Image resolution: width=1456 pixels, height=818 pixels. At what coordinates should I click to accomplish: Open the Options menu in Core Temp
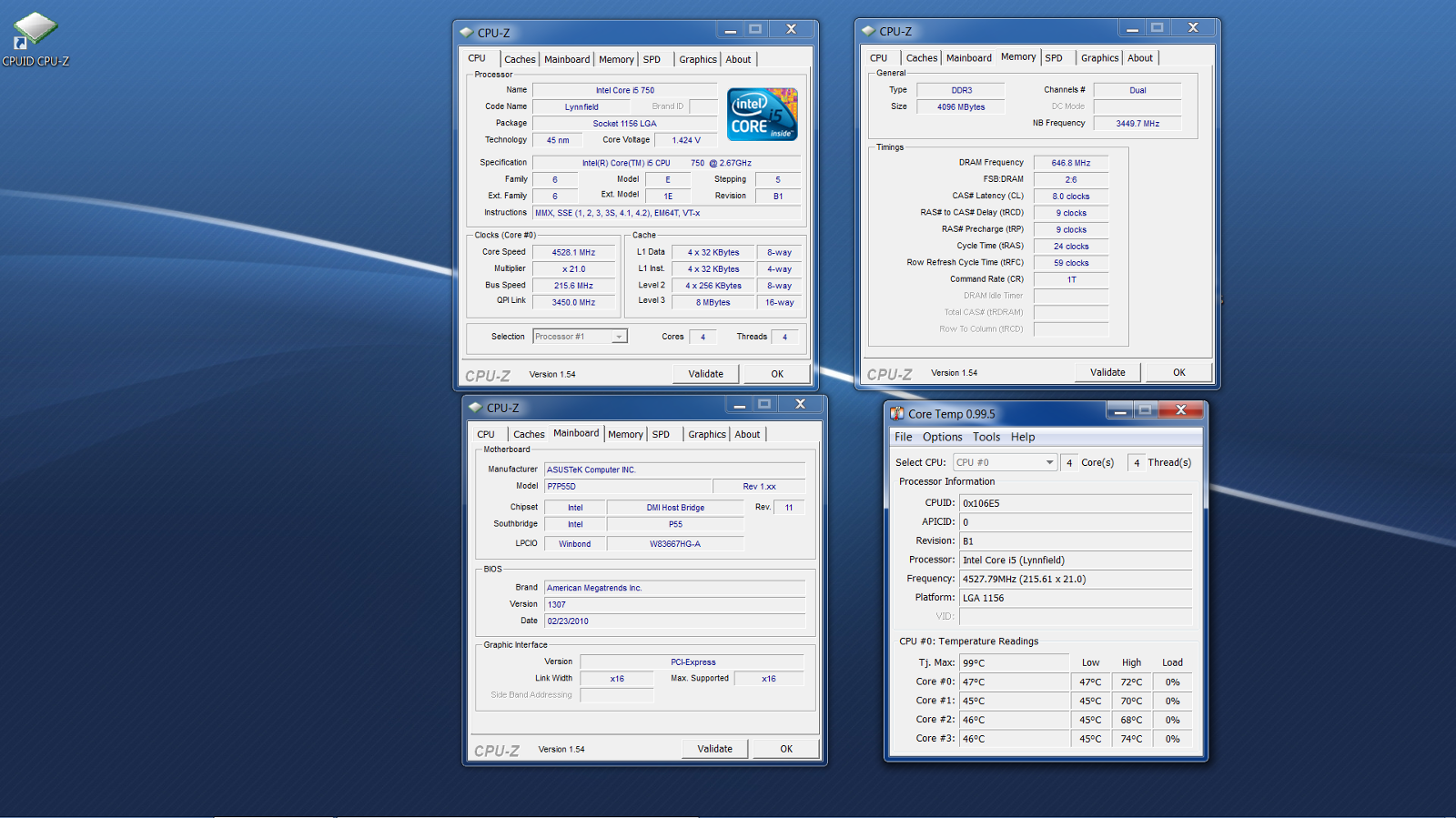coord(943,438)
